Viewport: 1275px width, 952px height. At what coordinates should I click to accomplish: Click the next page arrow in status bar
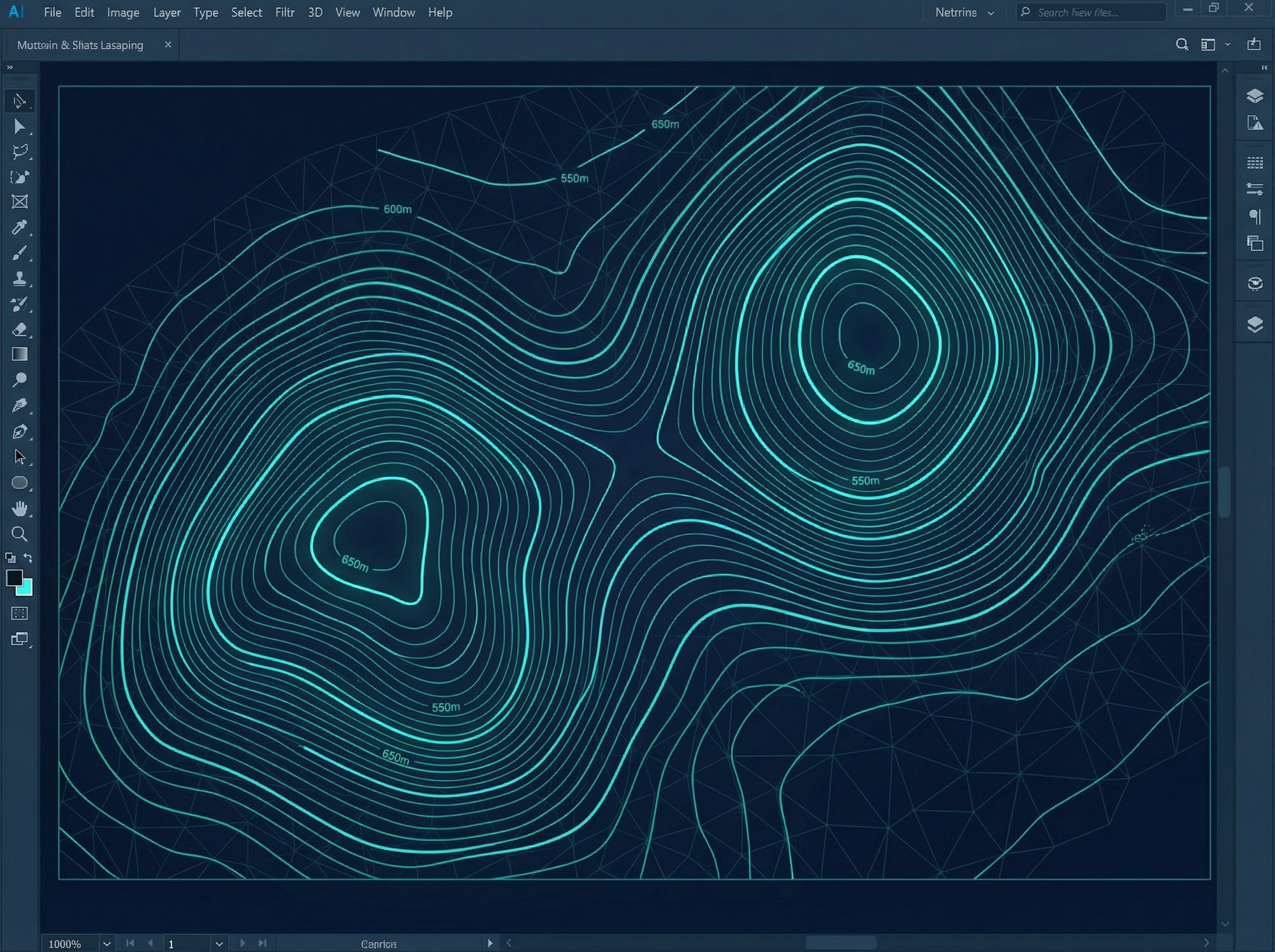coord(243,943)
